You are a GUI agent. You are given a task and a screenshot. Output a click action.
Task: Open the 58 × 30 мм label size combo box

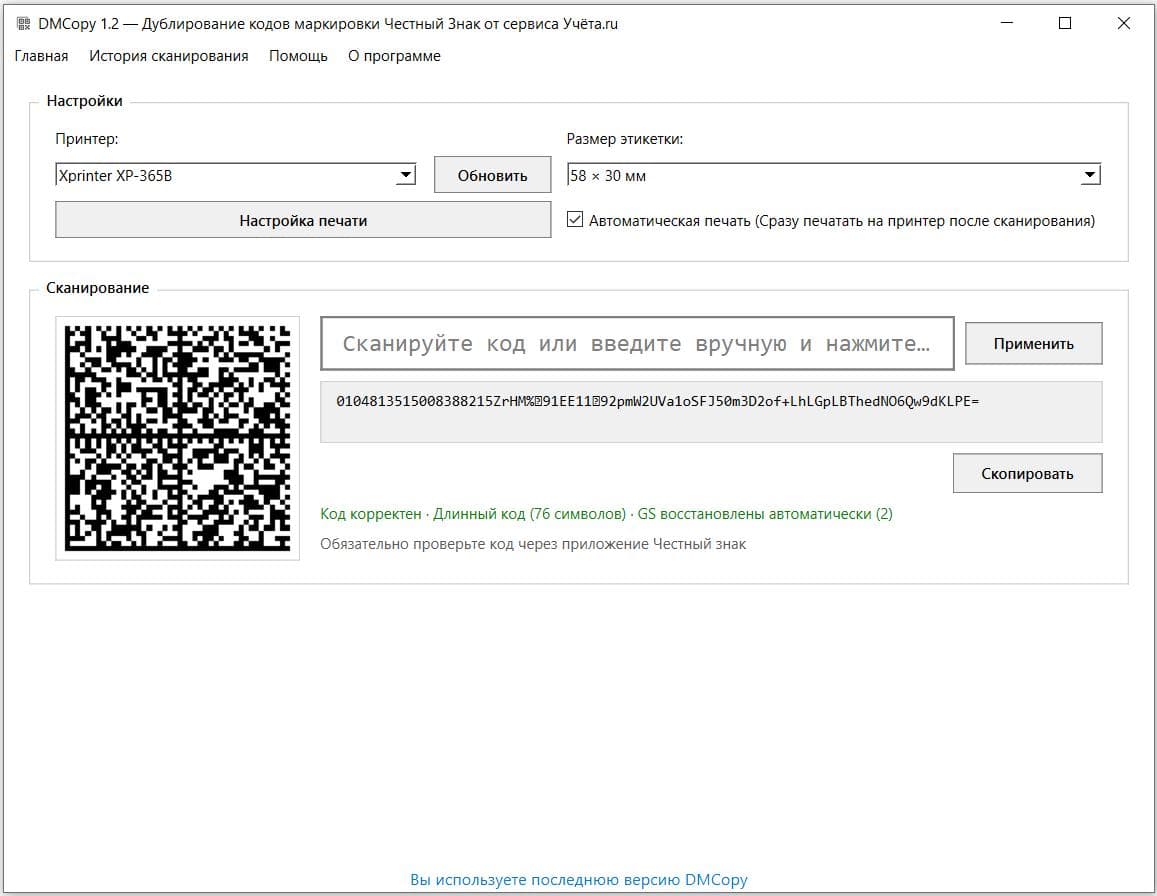(x=834, y=176)
